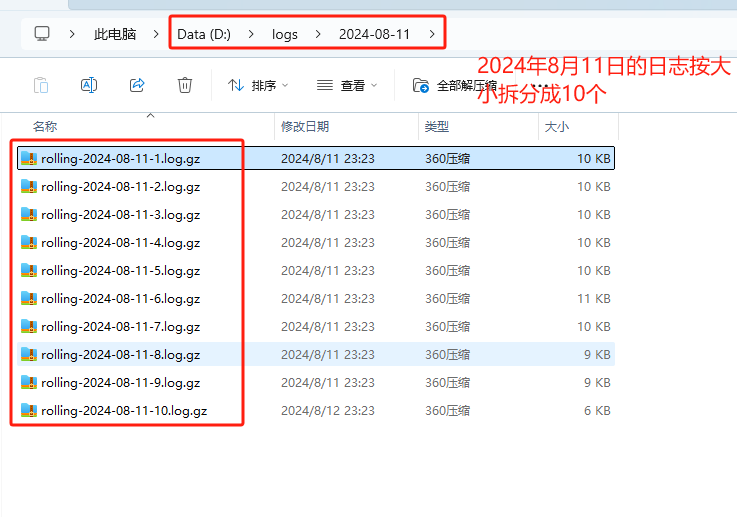Click the 全部解压缩 extract all button

tap(454, 85)
